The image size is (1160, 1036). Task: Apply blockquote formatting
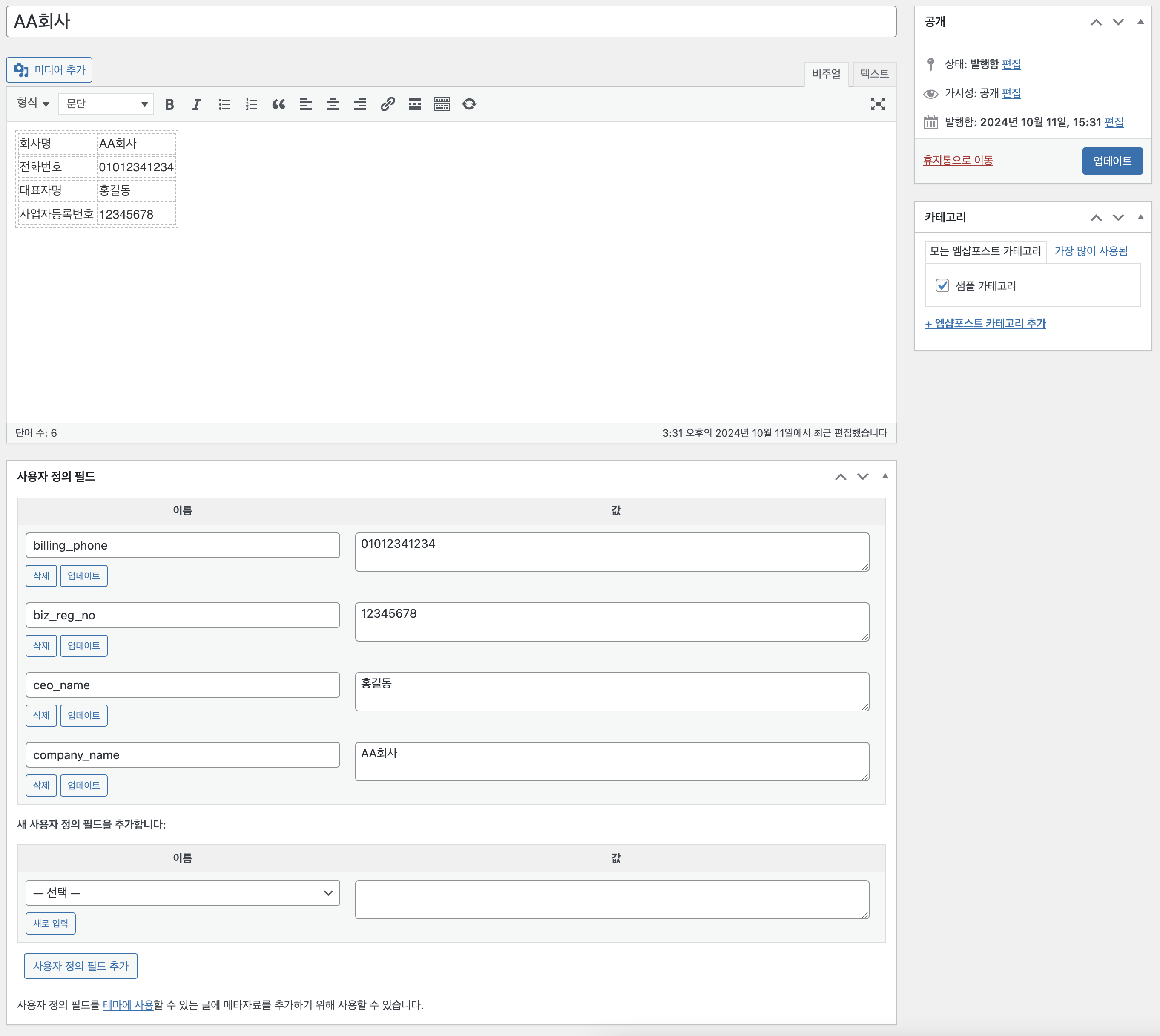pyautogui.click(x=278, y=104)
